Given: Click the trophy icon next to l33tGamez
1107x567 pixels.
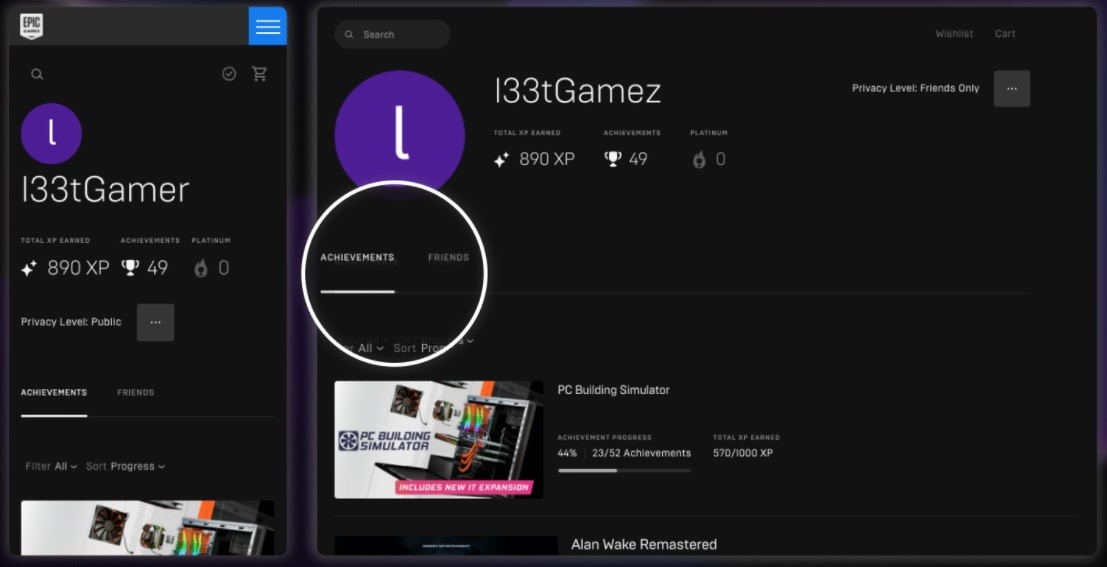Looking at the screenshot, I should click(613, 159).
